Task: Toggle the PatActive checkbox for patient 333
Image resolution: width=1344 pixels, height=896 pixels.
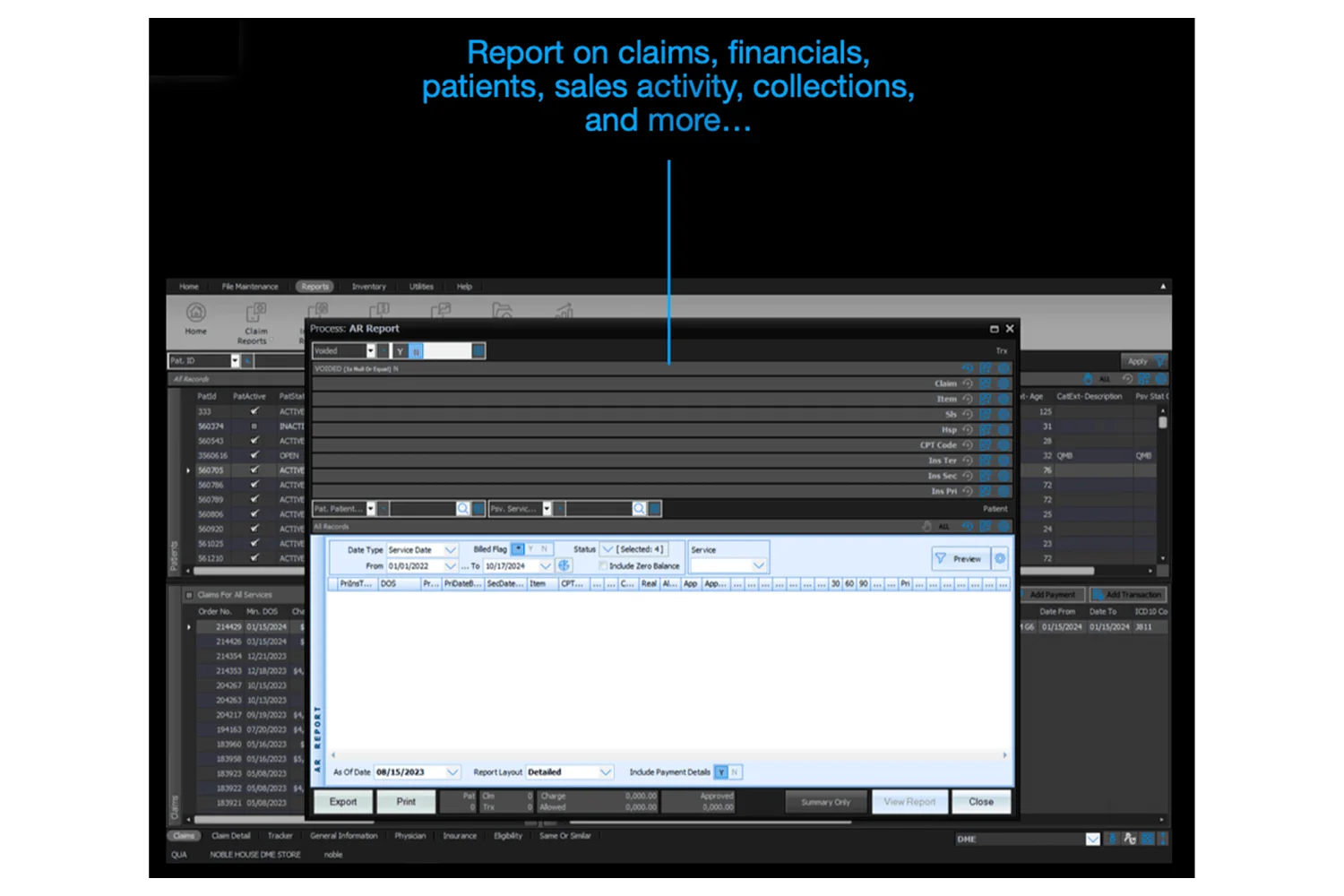Action: coord(254,411)
